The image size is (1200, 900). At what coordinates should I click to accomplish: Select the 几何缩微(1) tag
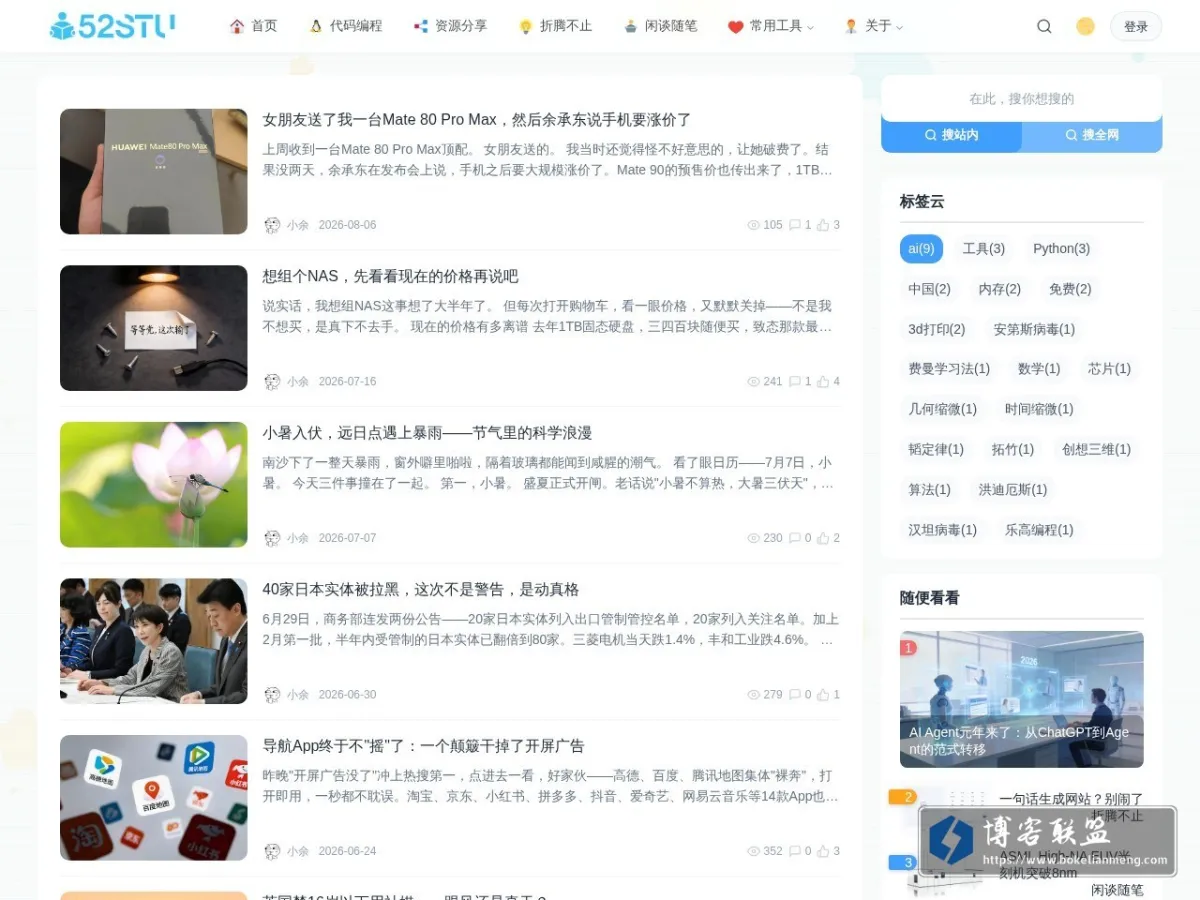click(x=942, y=409)
